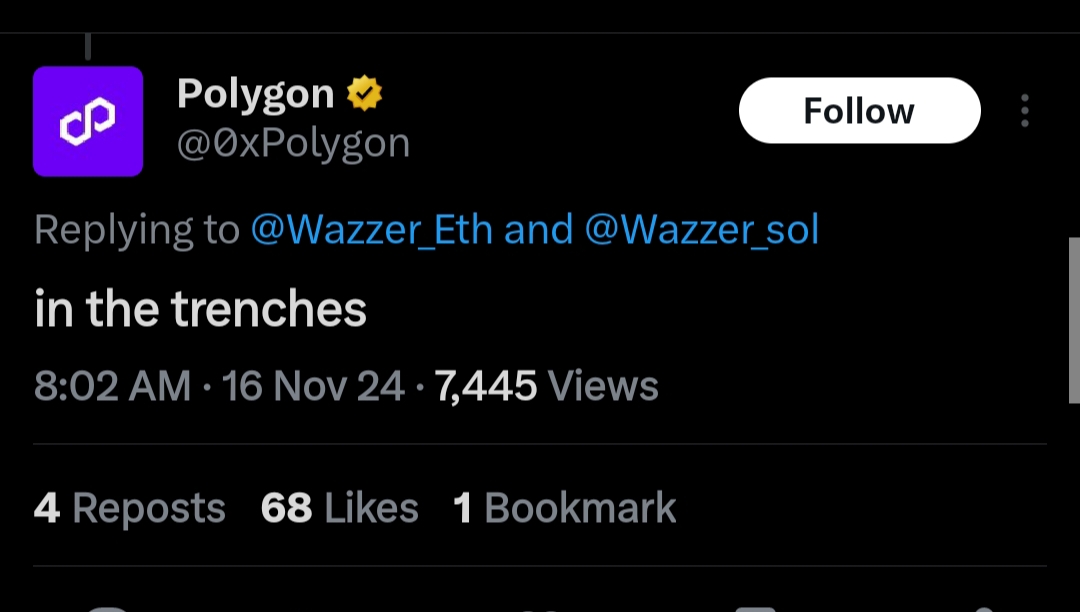Screen dimensions: 1080x612
Task: Show the 68 Likes list
Action: [340, 508]
